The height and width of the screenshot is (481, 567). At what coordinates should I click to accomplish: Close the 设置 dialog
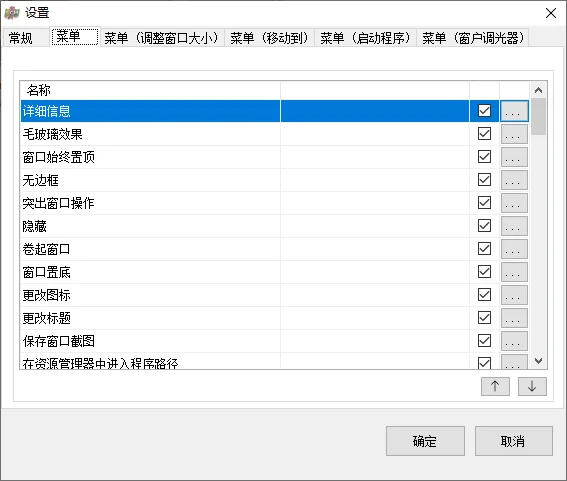click(551, 13)
